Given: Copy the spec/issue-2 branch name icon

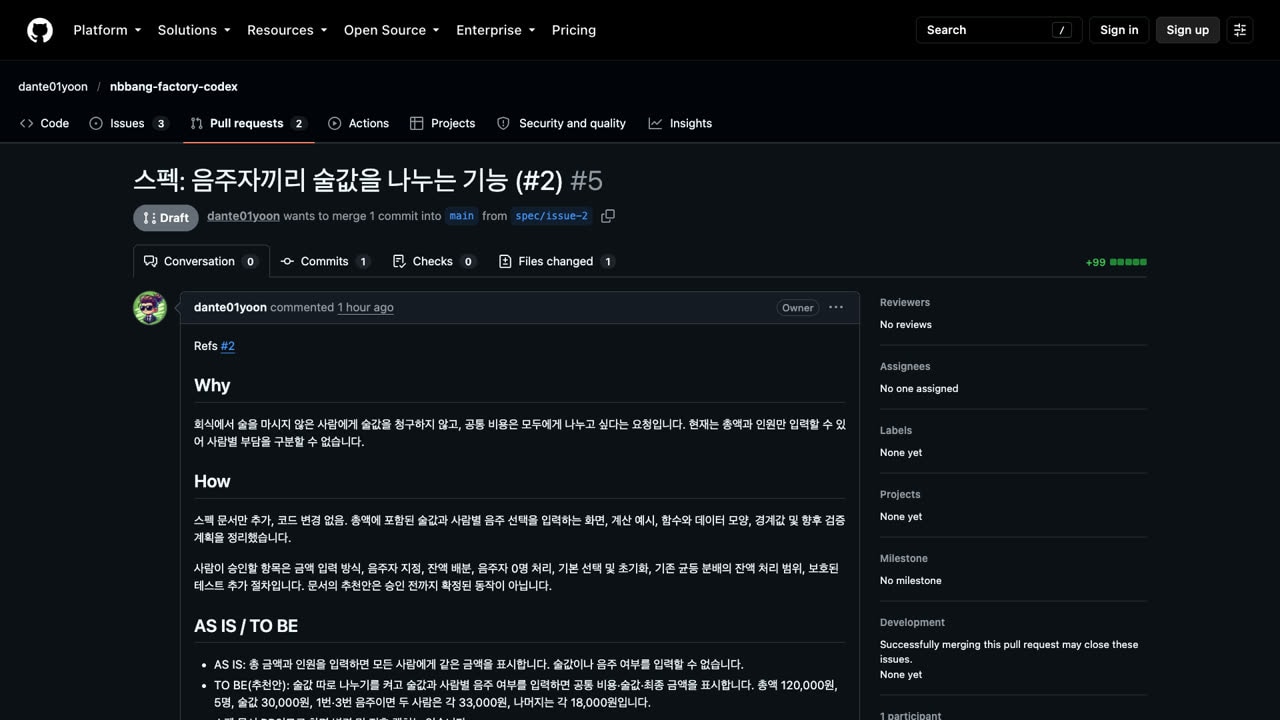Looking at the screenshot, I should coord(607,216).
